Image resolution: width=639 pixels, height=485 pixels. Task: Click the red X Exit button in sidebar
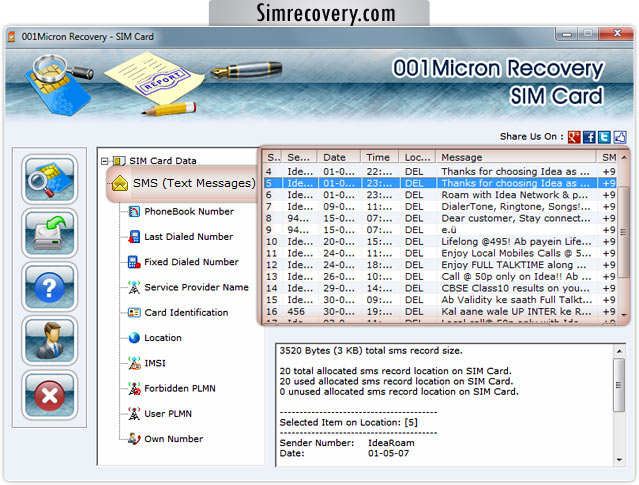click(50, 395)
